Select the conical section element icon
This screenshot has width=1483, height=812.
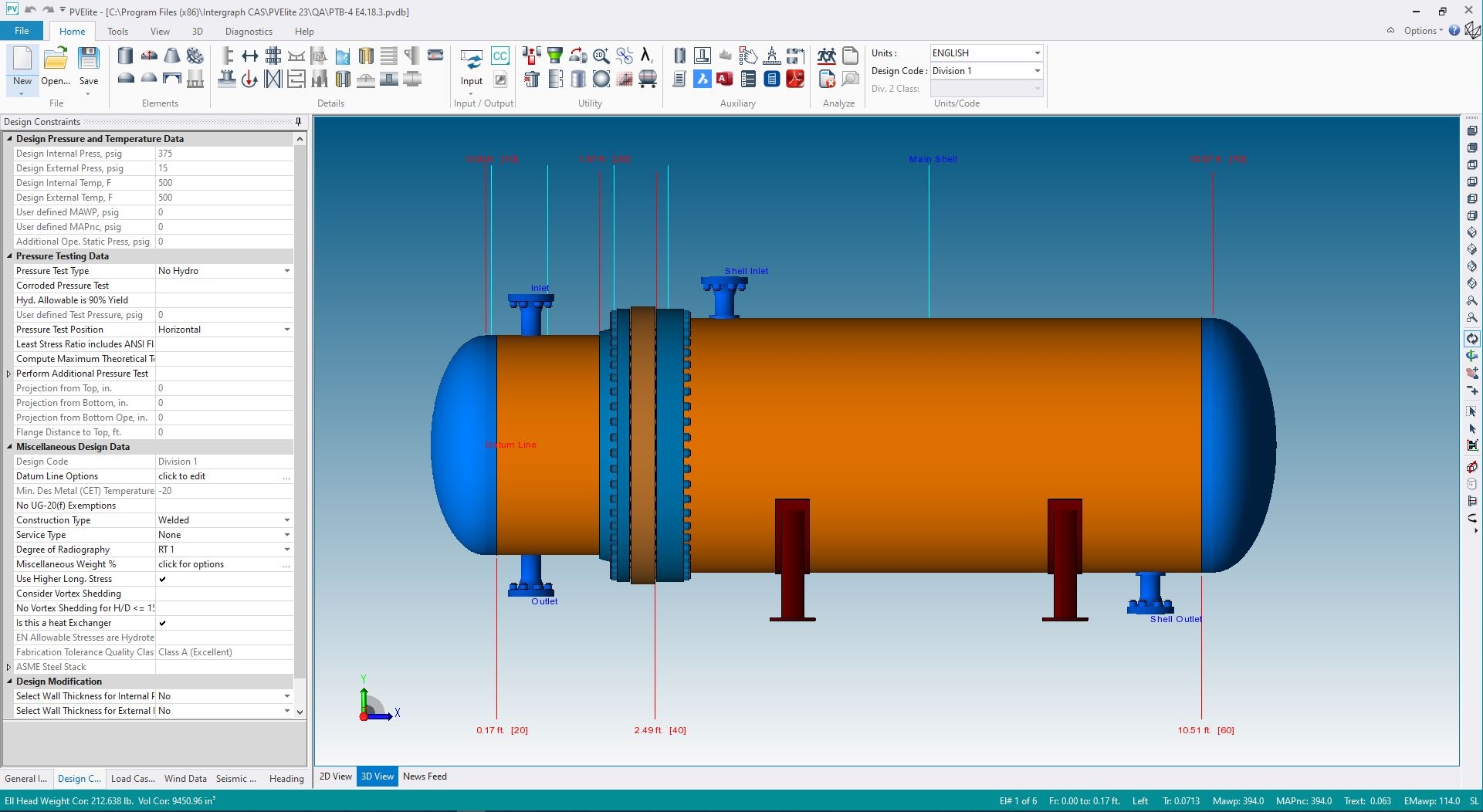[x=172, y=56]
